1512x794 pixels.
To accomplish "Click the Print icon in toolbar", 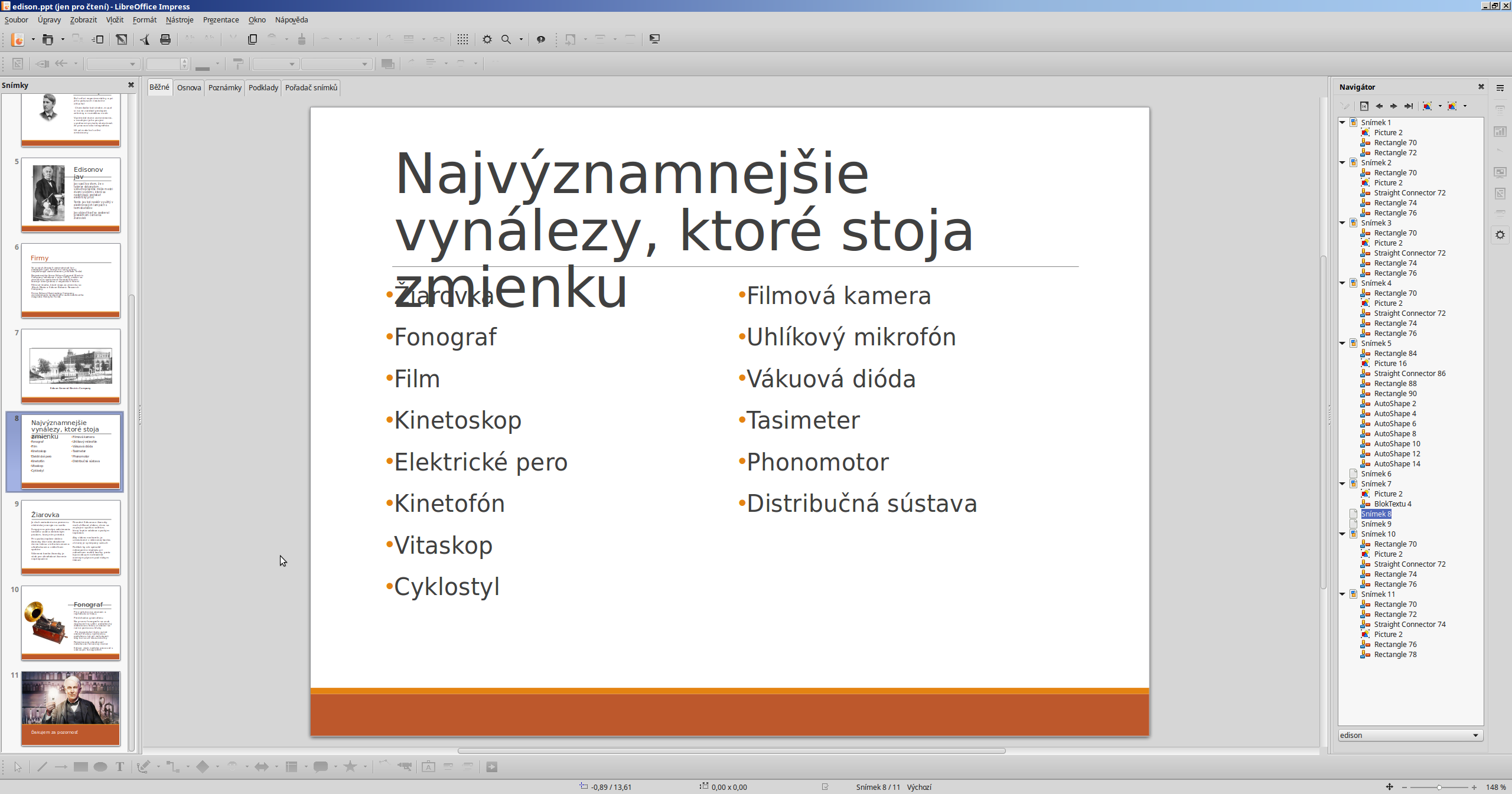I will (165, 40).
